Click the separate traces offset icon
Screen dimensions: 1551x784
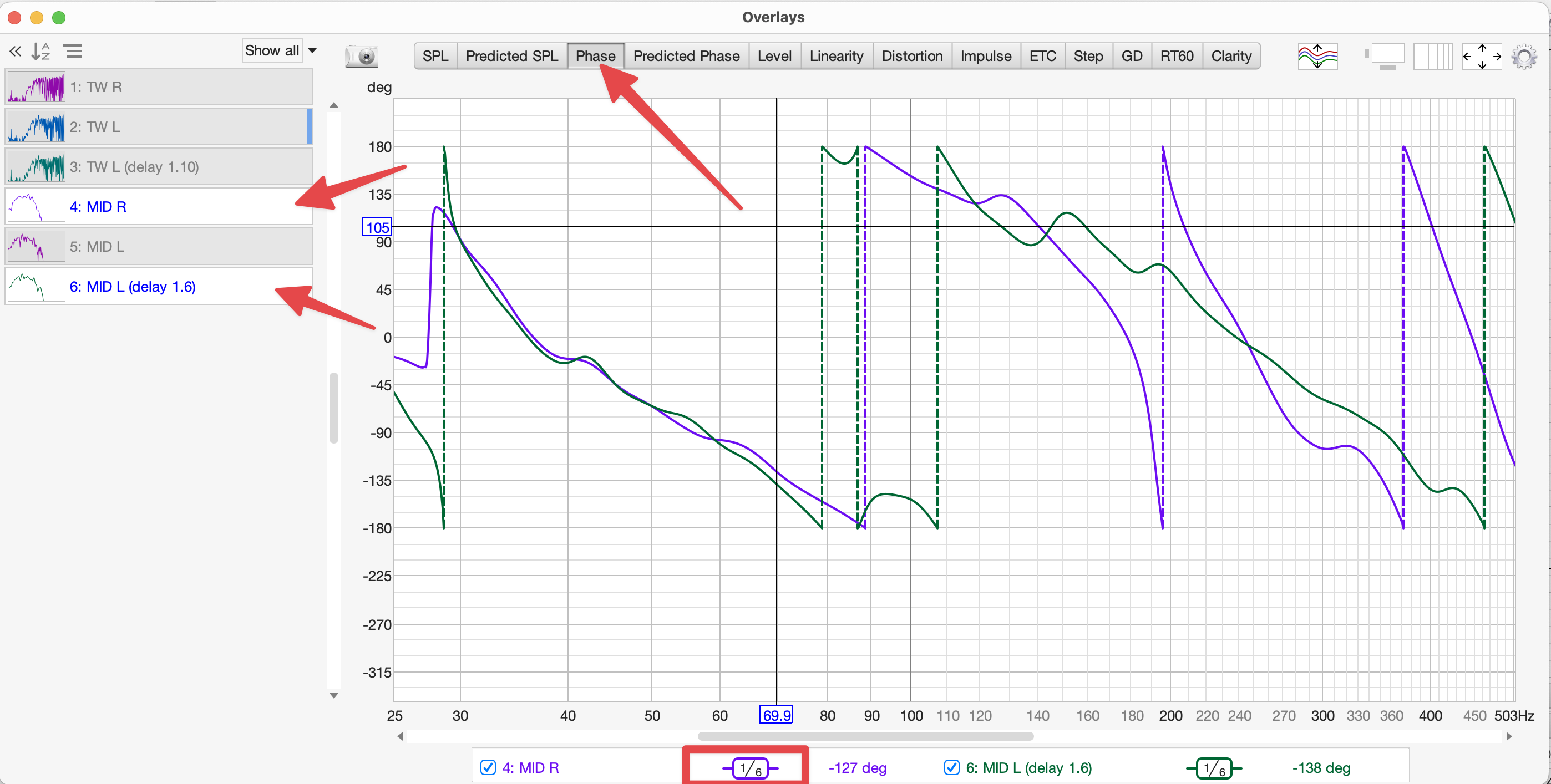point(1317,56)
